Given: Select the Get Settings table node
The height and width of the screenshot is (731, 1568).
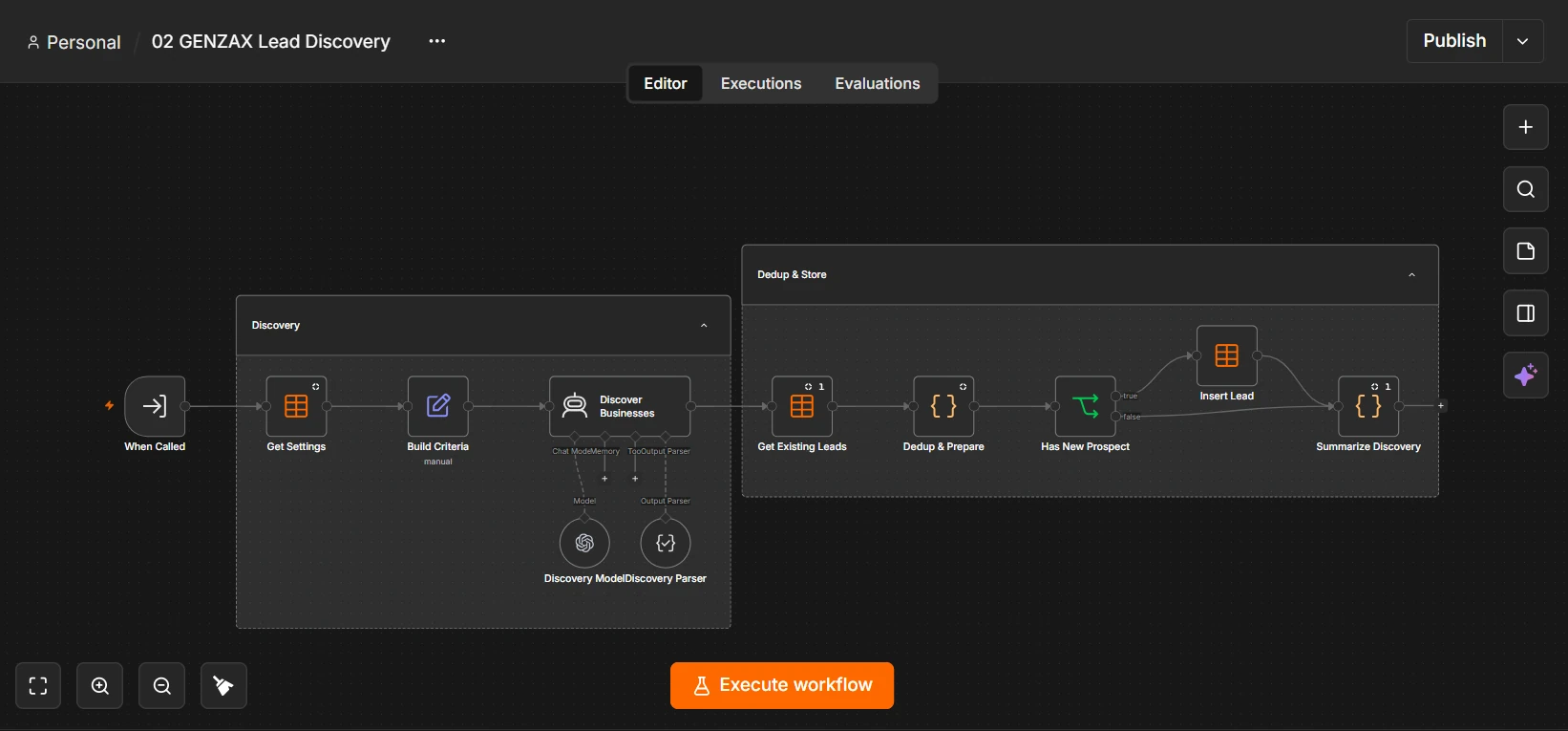Looking at the screenshot, I should click(296, 406).
